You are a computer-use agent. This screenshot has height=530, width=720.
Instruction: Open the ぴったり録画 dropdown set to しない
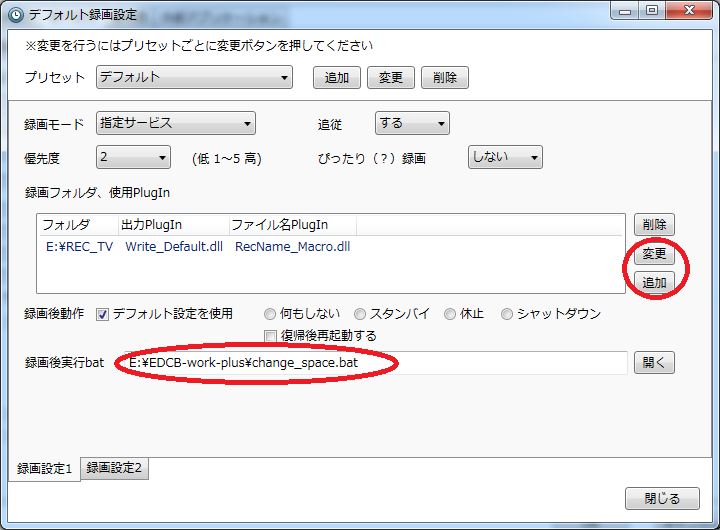[x=505, y=157]
